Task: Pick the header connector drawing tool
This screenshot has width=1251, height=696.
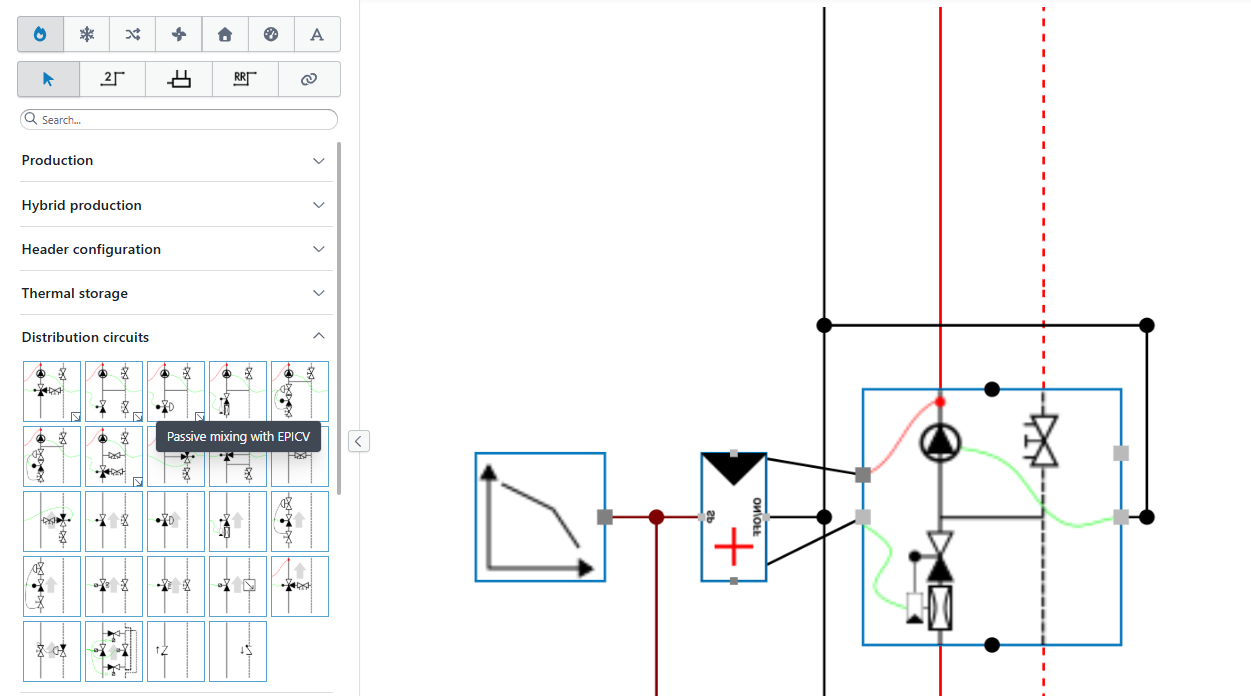Action: click(179, 79)
